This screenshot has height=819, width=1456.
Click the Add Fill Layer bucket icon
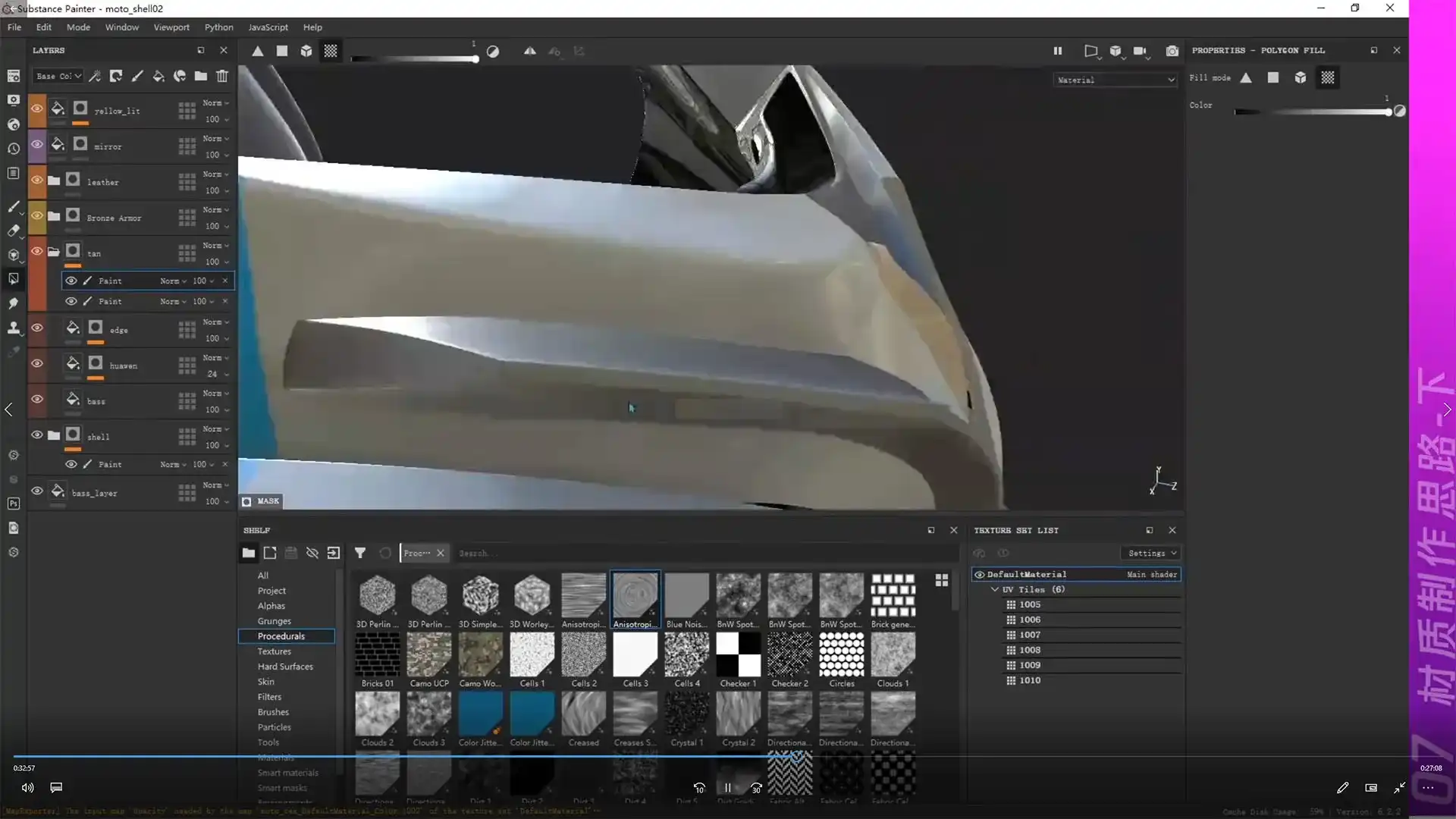pyautogui.click(x=158, y=76)
